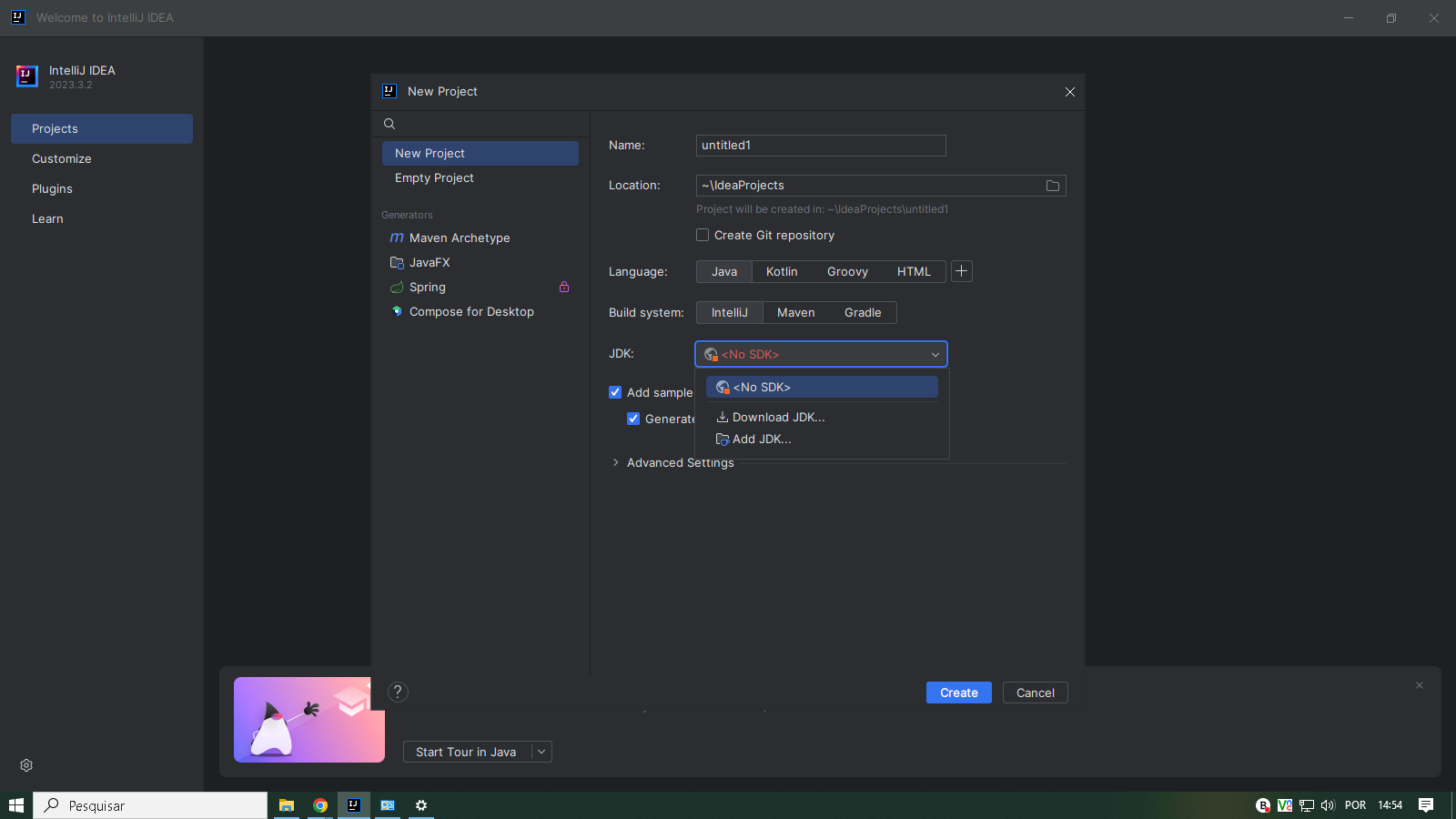Open the Windows Start menu
This screenshot has height=819, width=1456.
click(16, 805)
